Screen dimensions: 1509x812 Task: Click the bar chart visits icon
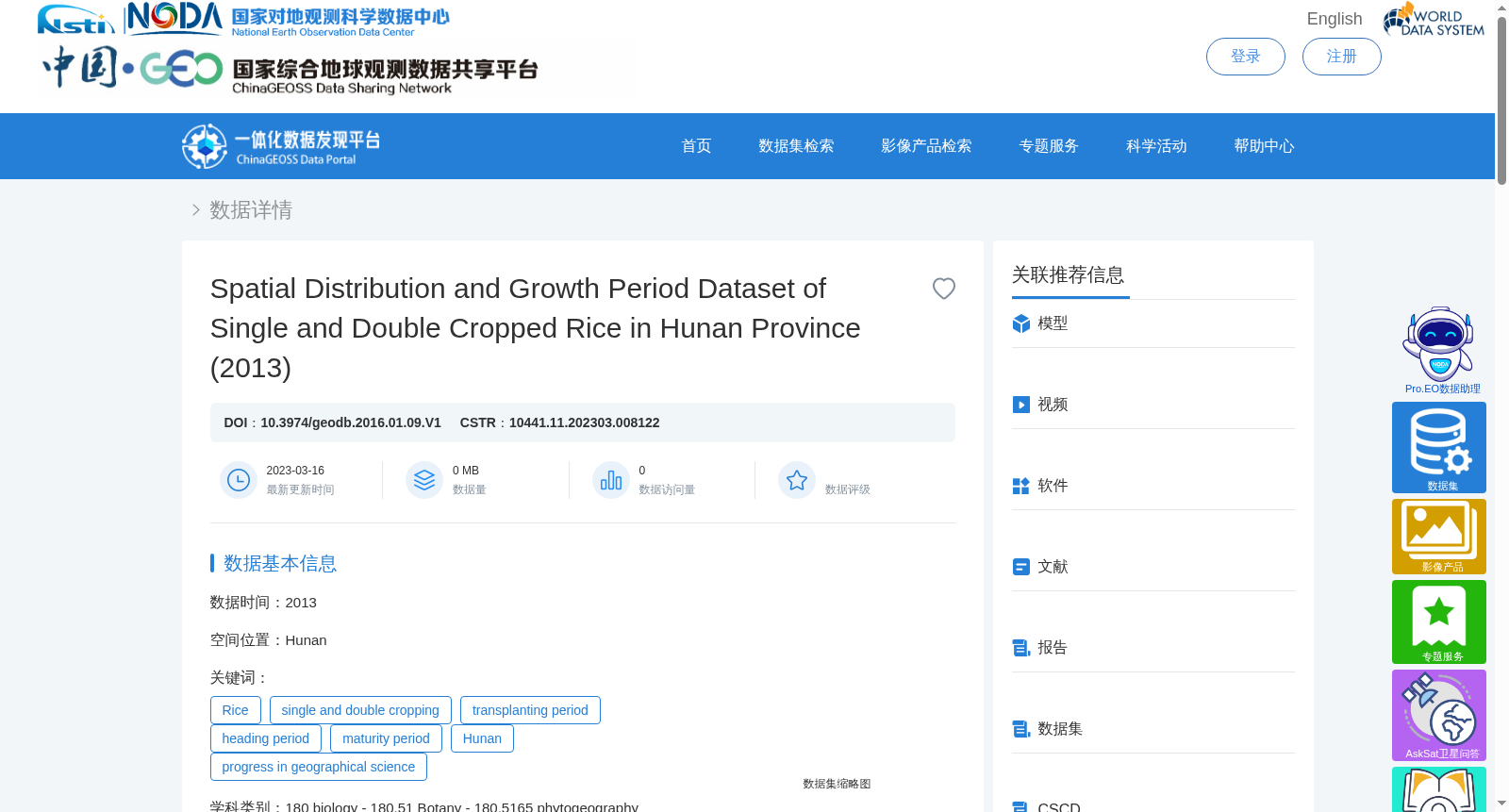coord(611,480)
